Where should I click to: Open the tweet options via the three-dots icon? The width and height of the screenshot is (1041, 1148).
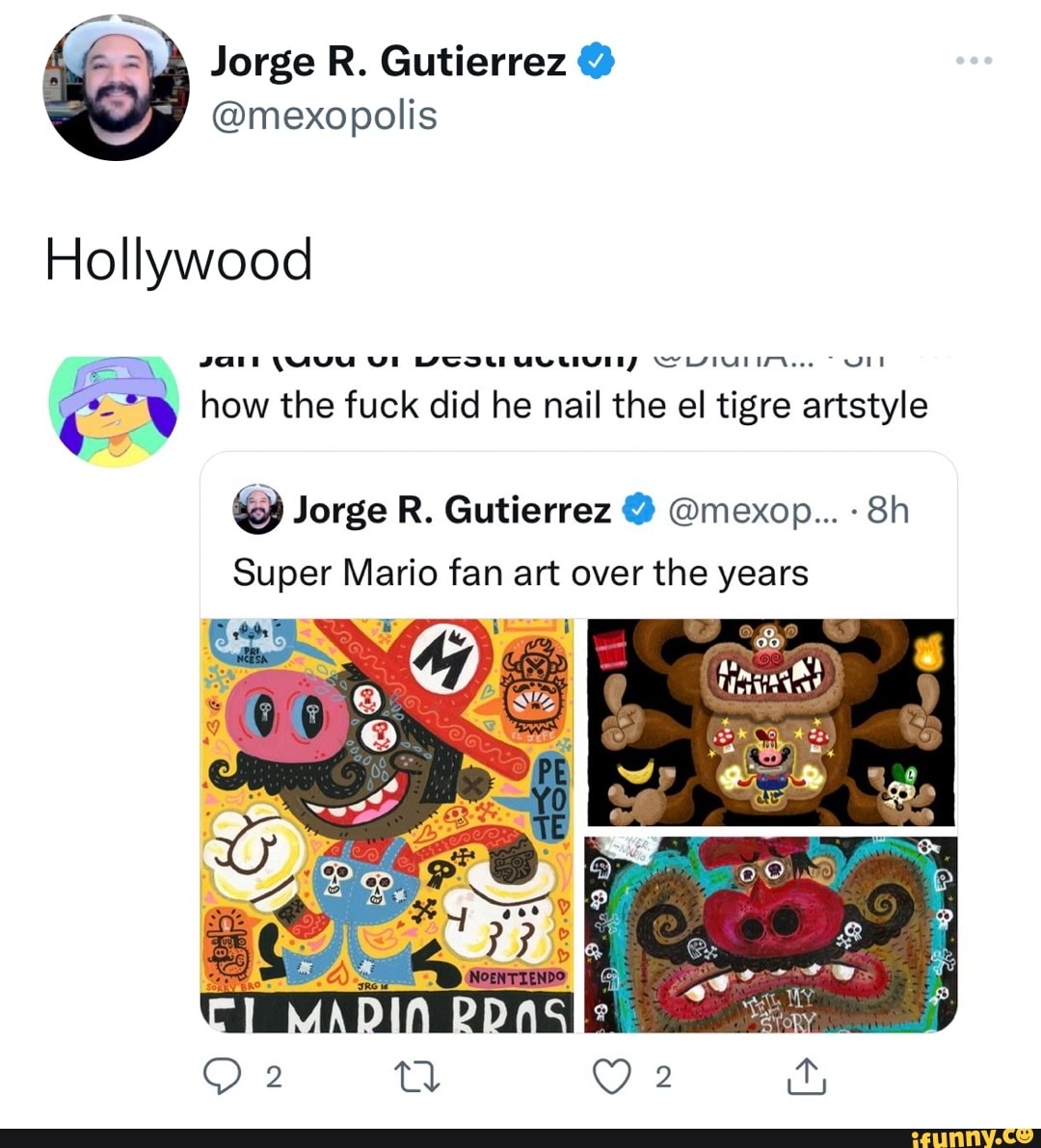[x=974, y=60]
